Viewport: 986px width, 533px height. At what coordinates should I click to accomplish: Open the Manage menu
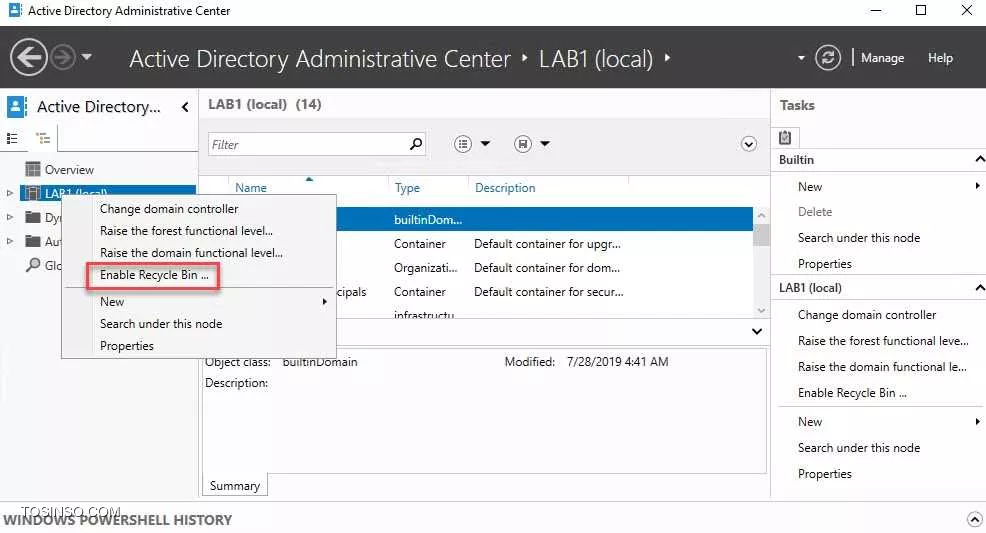coord(882,58)
